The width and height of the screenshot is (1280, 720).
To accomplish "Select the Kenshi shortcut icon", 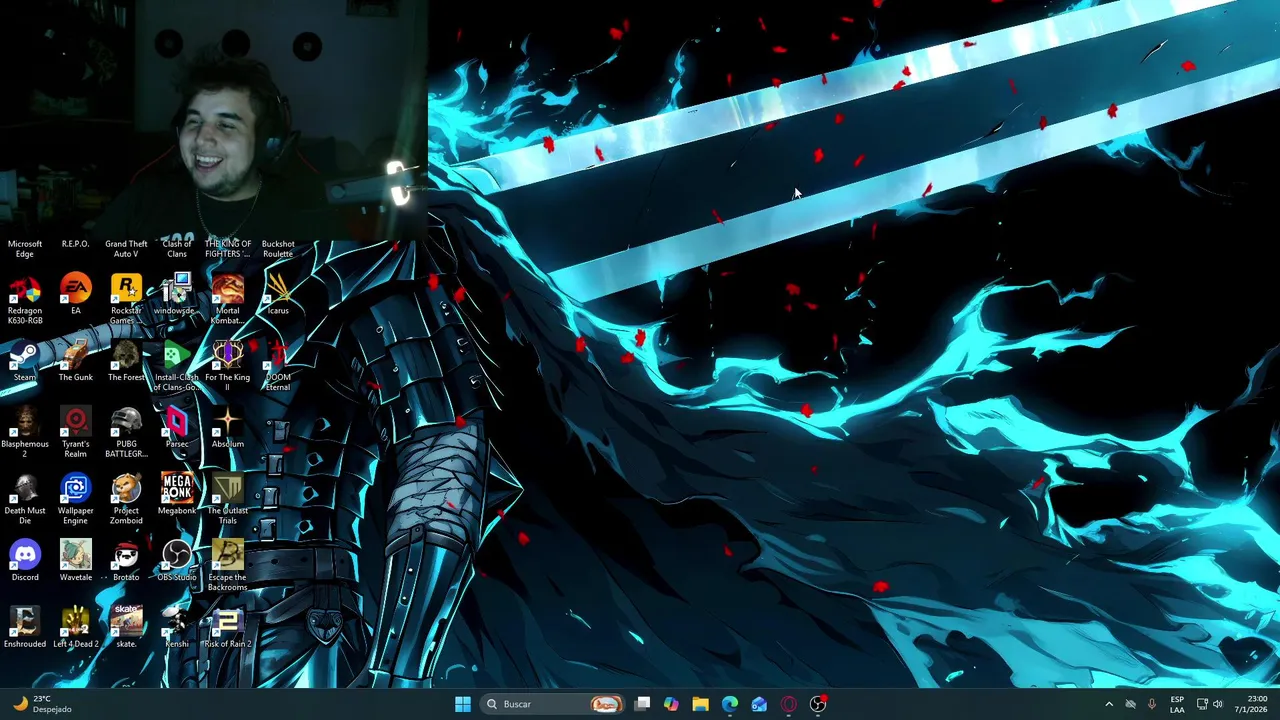I will coord(177,623).
